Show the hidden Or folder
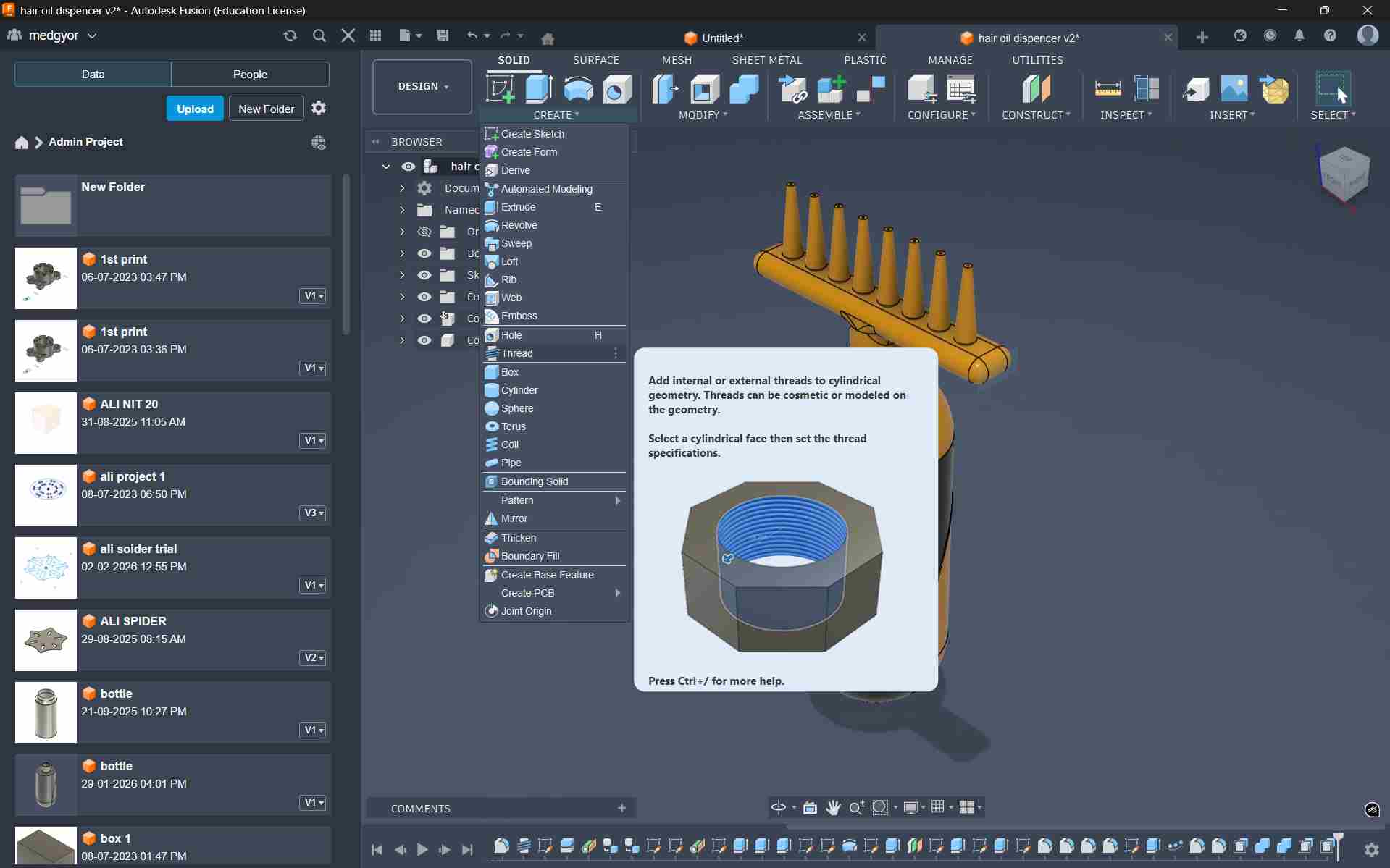Viewport: 1390px width, 868px height. click(x=424, y=232)
